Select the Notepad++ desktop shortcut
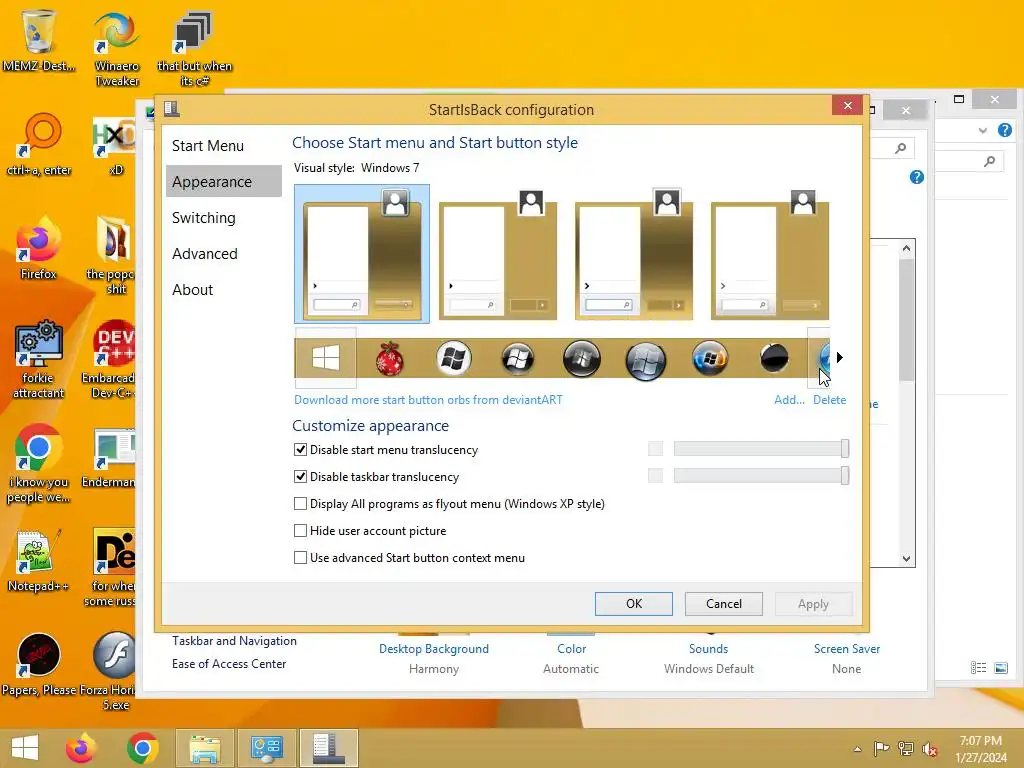Image resolution: width=1024 pixels, height=768 pixels. click(38, 562)
